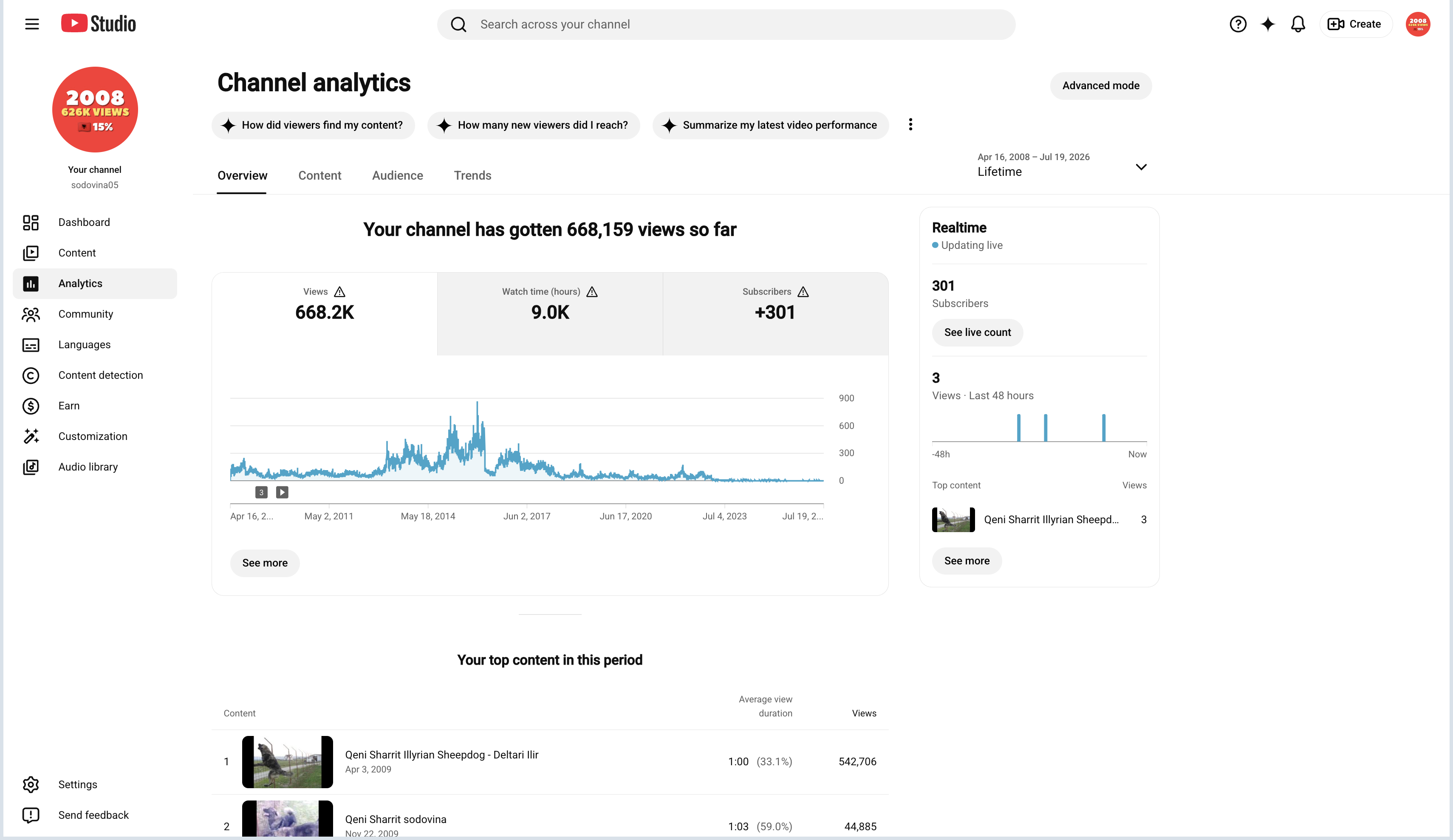This screenshot has width=1453, height=840.
Task: Click the Content detection copyright icon
Action: click(x=31, y=375)
